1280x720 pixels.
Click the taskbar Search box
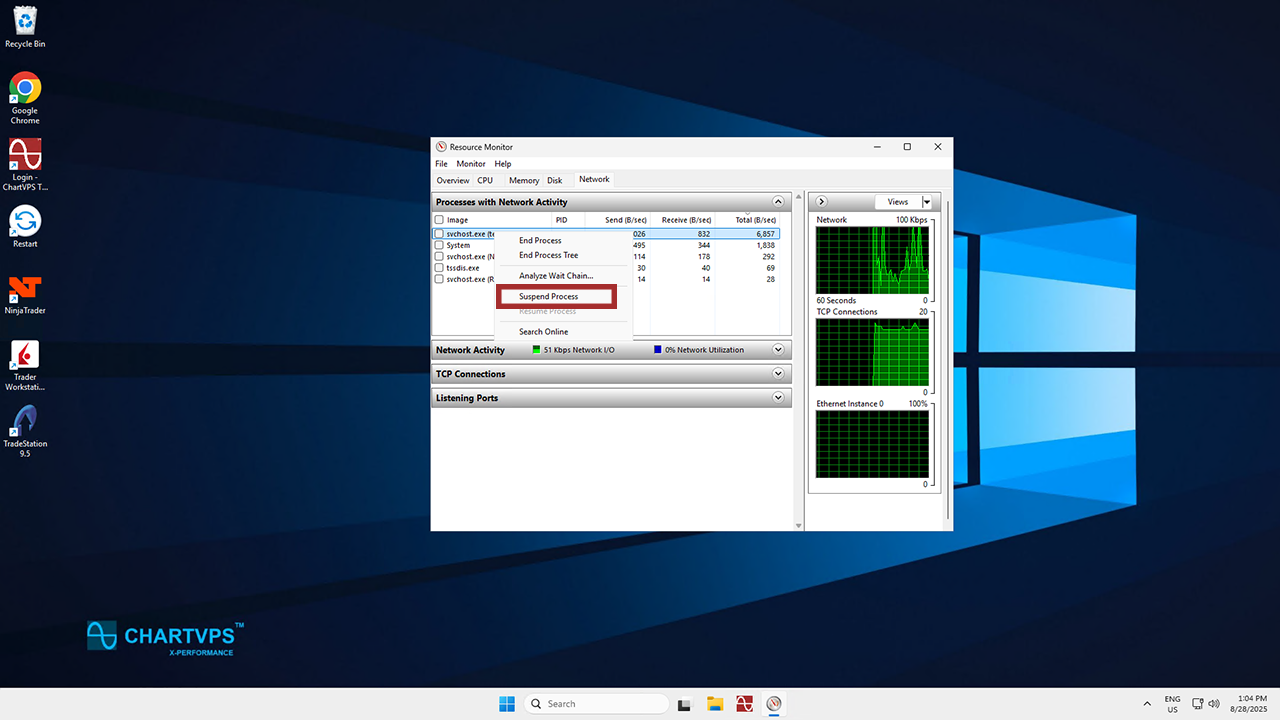(596, 704)
